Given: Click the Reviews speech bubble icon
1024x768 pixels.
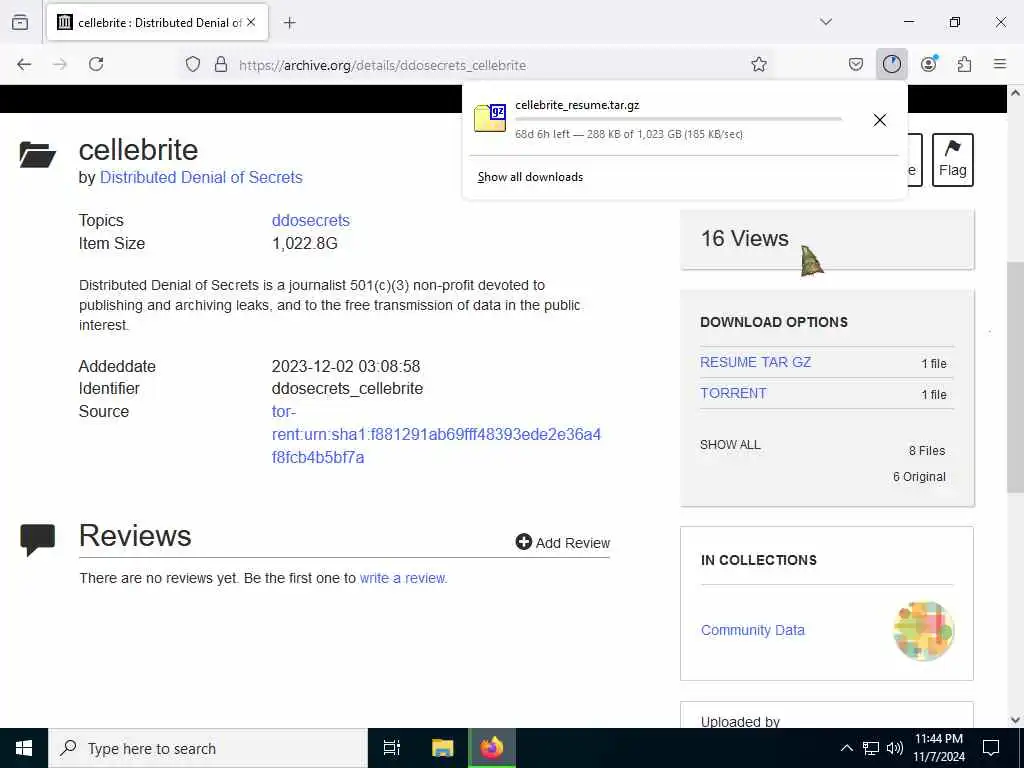Looking at the screenshot, I should 37,540.
